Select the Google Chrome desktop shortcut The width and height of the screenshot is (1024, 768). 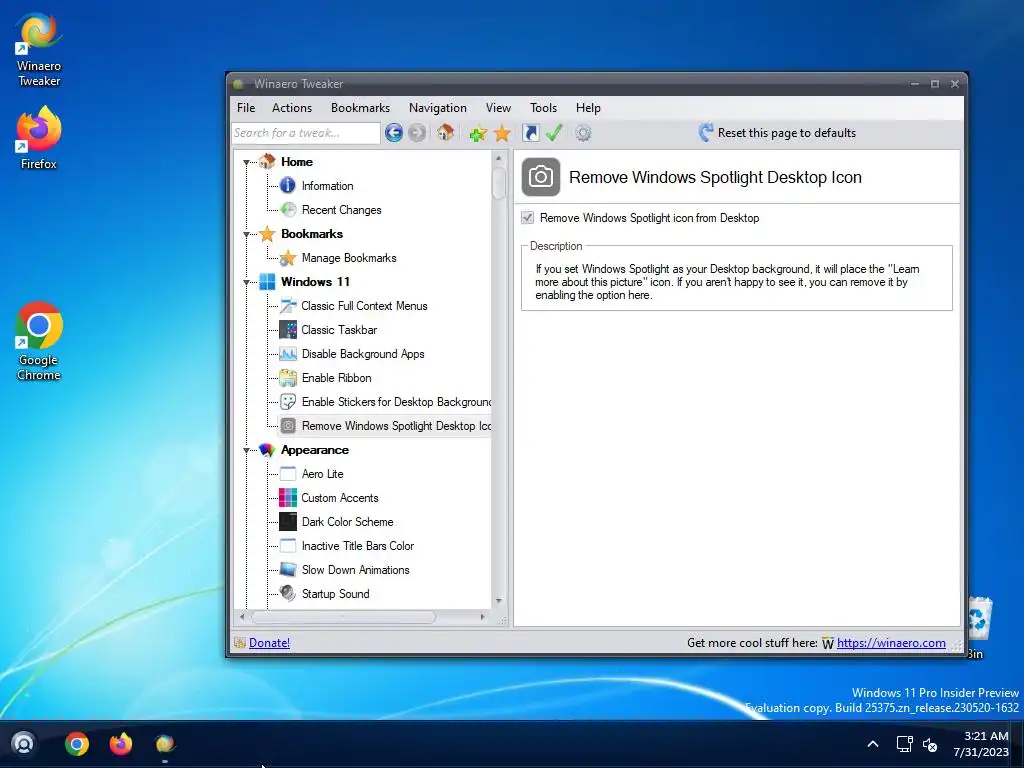coord(39,341)
